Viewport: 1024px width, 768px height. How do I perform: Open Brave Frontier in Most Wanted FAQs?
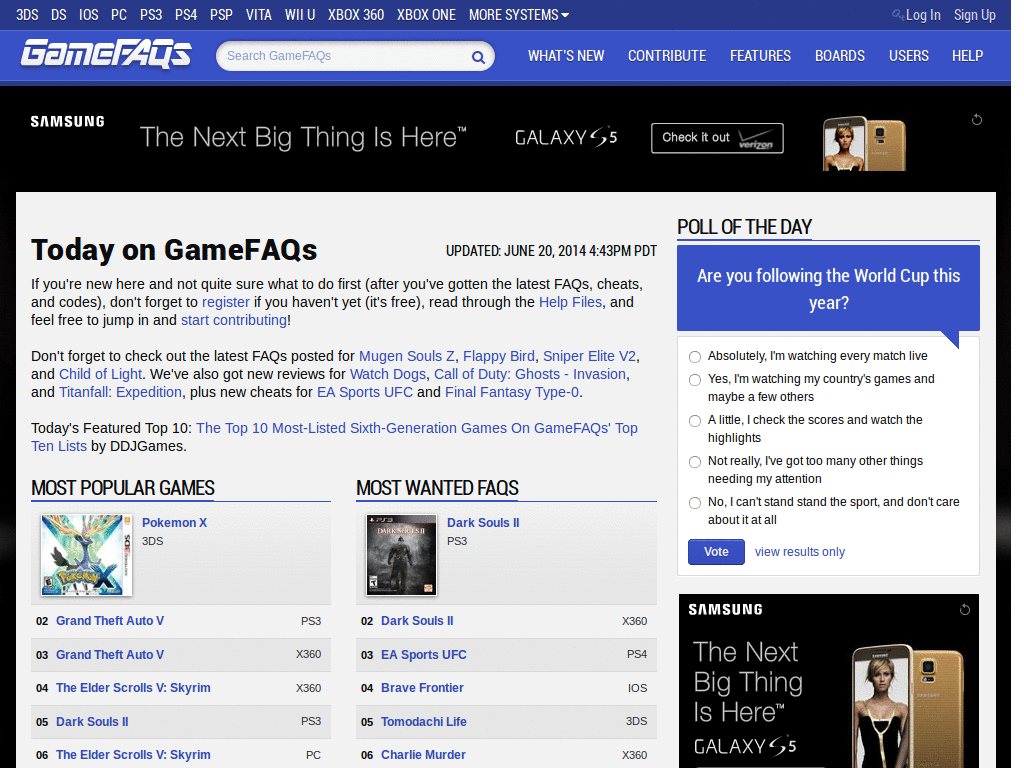422,688
